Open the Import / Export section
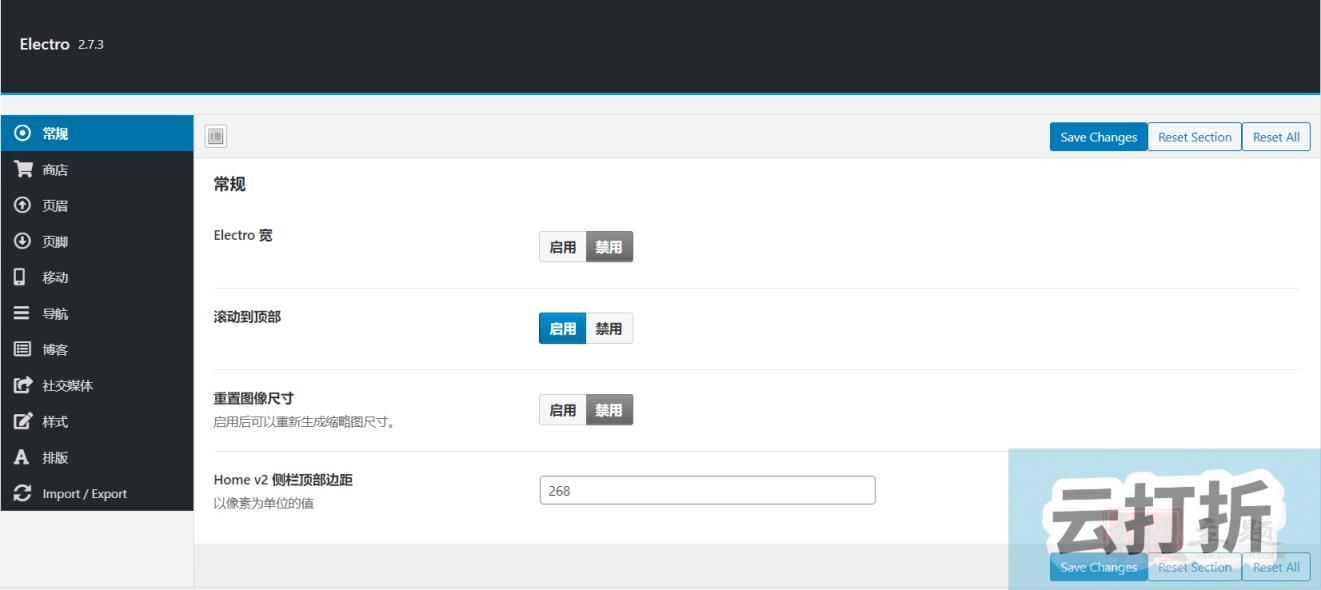Image resolution: width=1321 pixels, height=590 pixels. (97, 494)
